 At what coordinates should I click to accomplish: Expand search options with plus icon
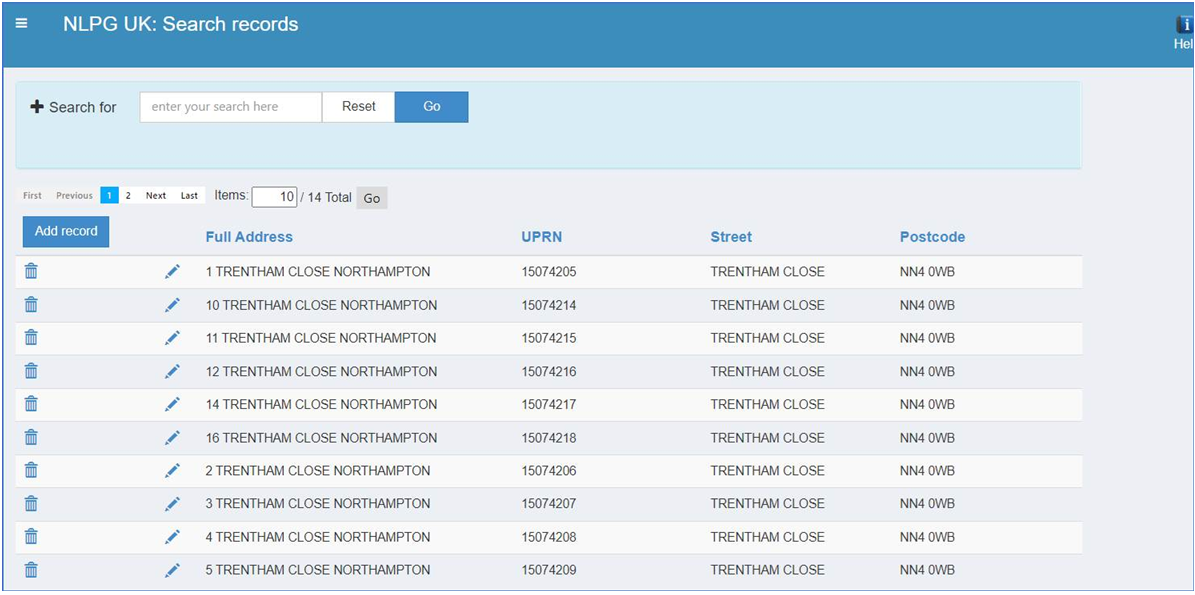[x=37, y=107]
